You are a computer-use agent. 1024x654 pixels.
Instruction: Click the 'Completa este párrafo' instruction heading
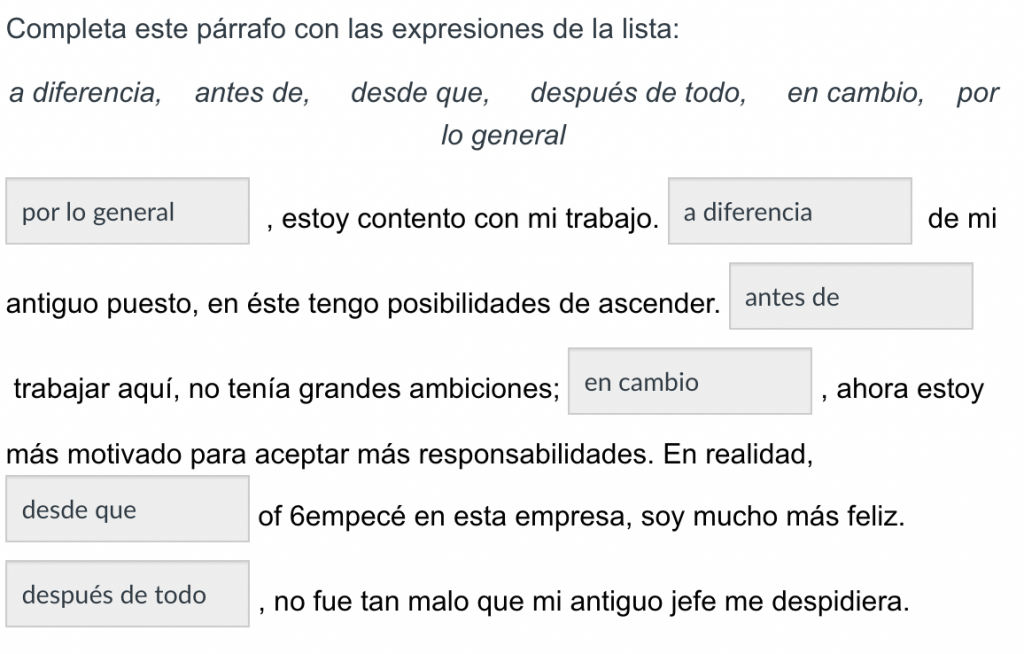click(343, 29)
